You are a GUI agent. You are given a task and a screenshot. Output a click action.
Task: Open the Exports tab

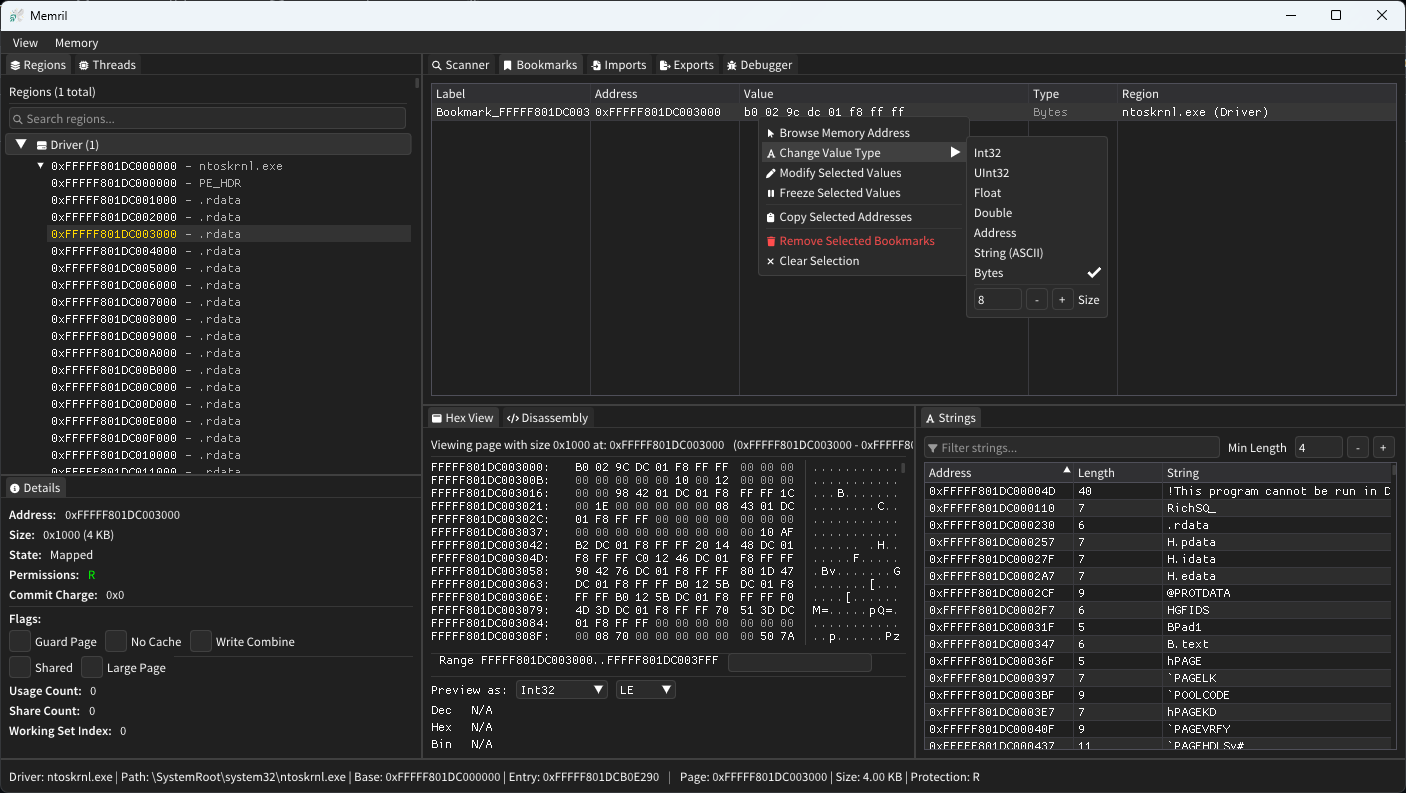(x=686, y=65)
